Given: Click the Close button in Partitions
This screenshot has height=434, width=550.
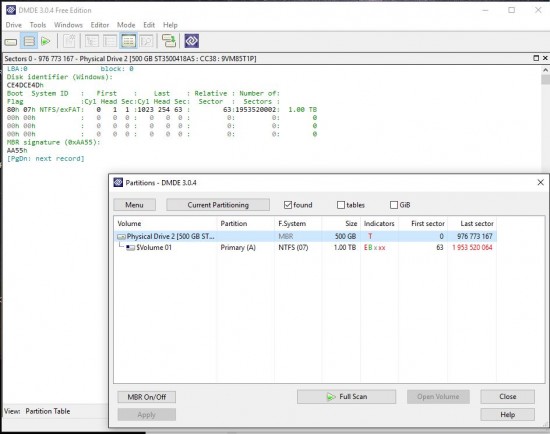Looking at the screenshot, I should 508,396.
